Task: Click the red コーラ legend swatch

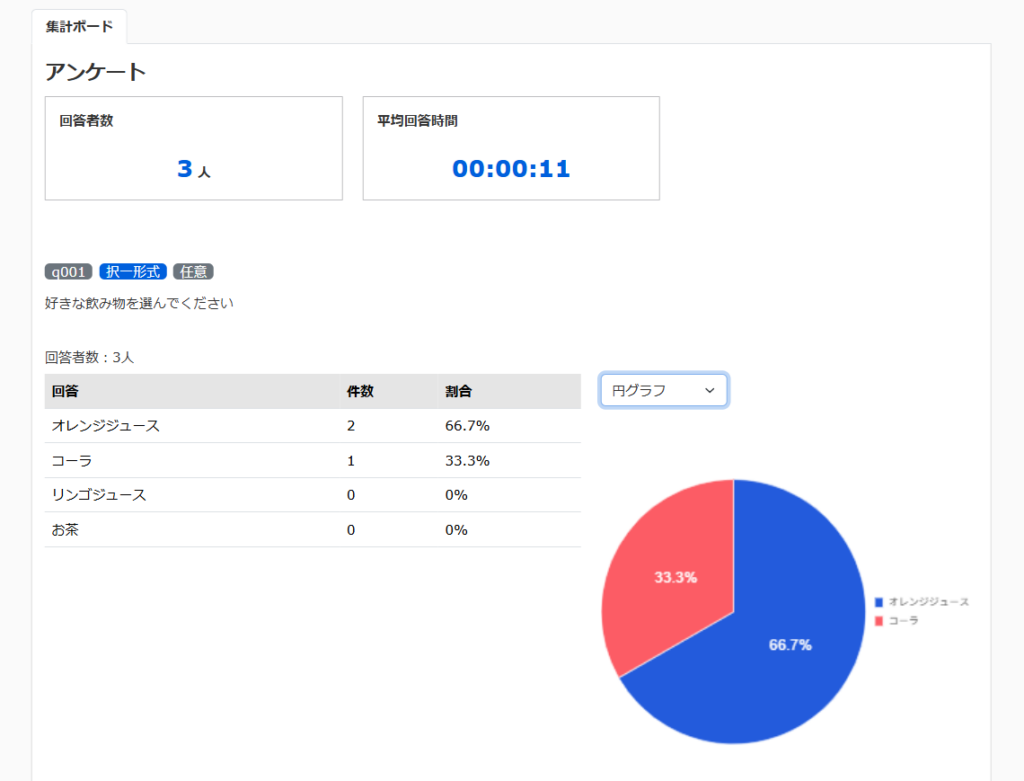Action: pos(878,621)
